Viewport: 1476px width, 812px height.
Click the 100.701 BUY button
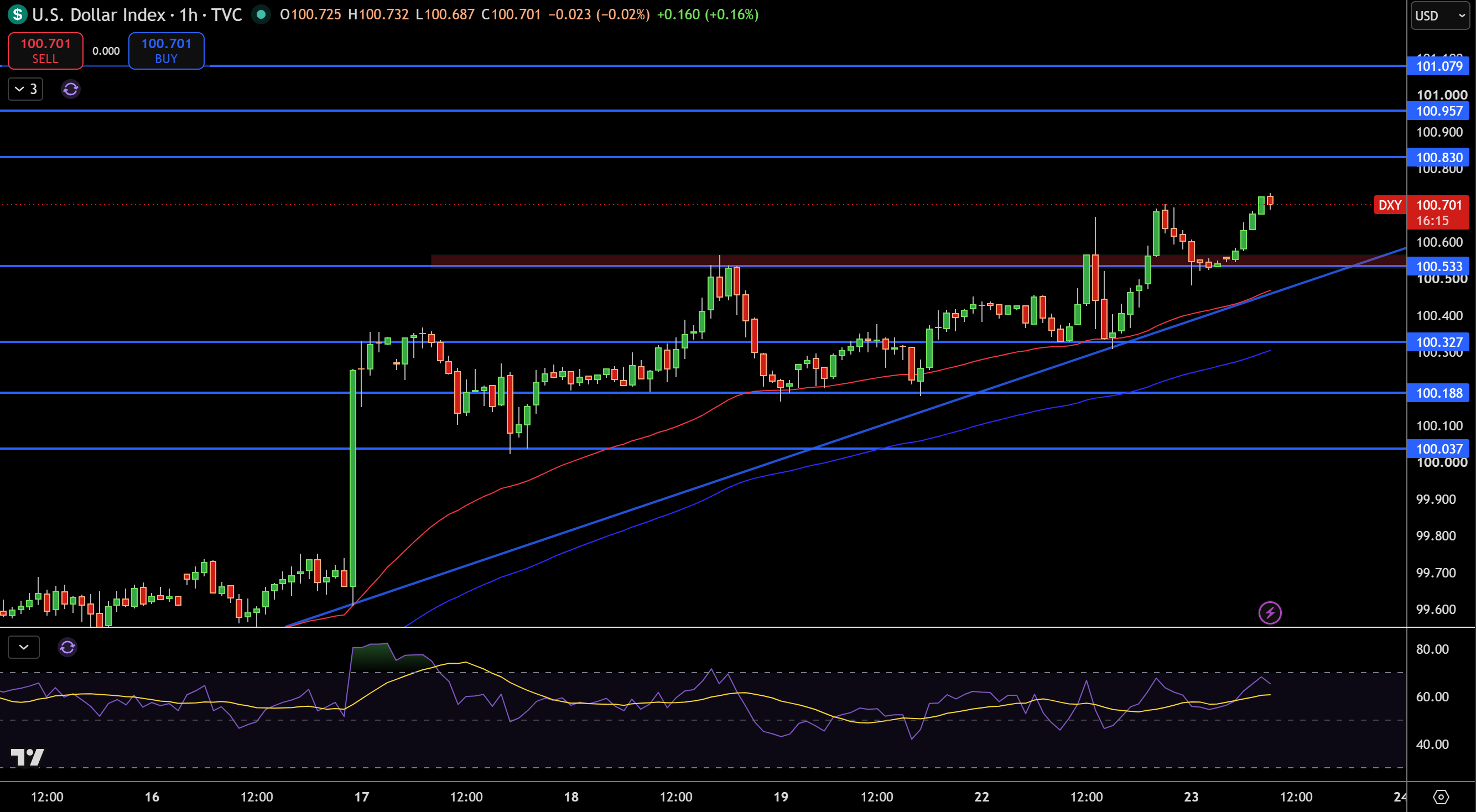point(166,51)
